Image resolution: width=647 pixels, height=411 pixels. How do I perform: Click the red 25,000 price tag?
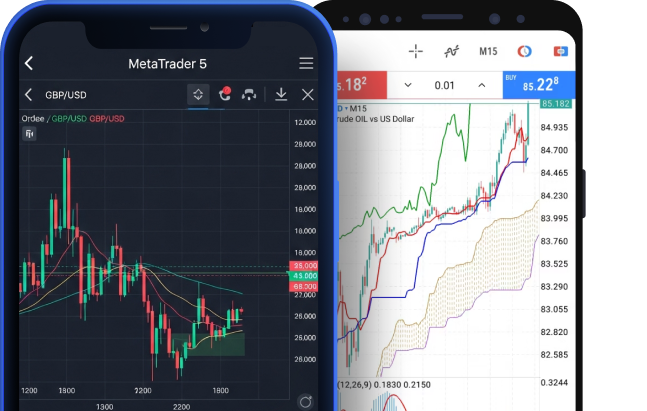[304, 266]
